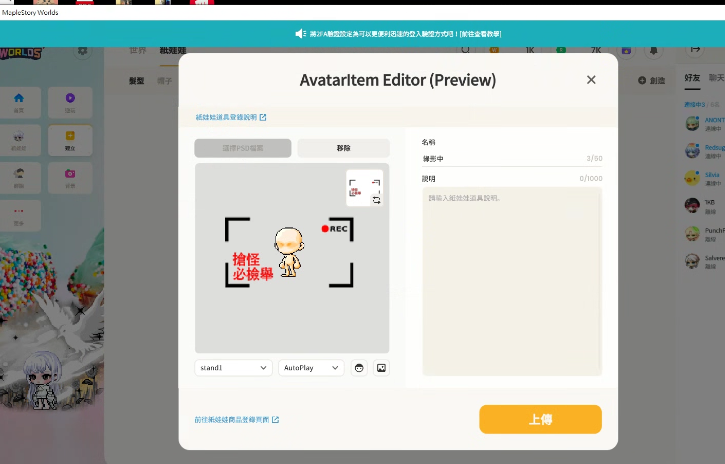Click the description text area
This screenshot has width=725, height=464.
click(x=512, y=281)
